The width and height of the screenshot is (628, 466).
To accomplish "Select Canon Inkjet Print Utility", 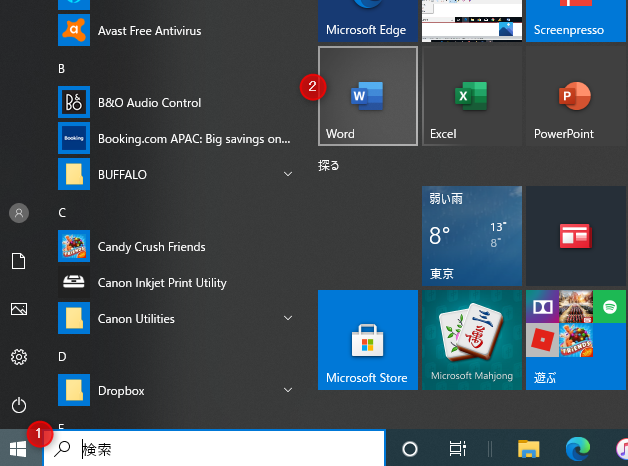I will click(x=161, y=283).
